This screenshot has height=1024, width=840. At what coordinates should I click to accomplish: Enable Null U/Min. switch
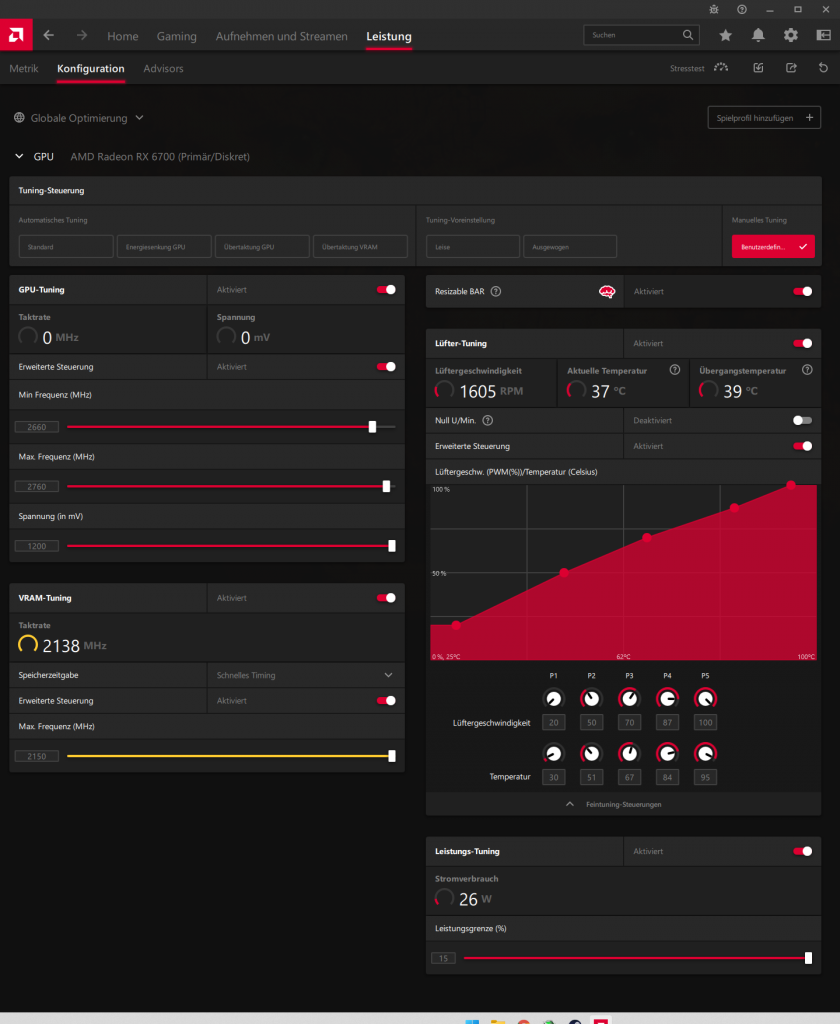[x=803, y=421]
